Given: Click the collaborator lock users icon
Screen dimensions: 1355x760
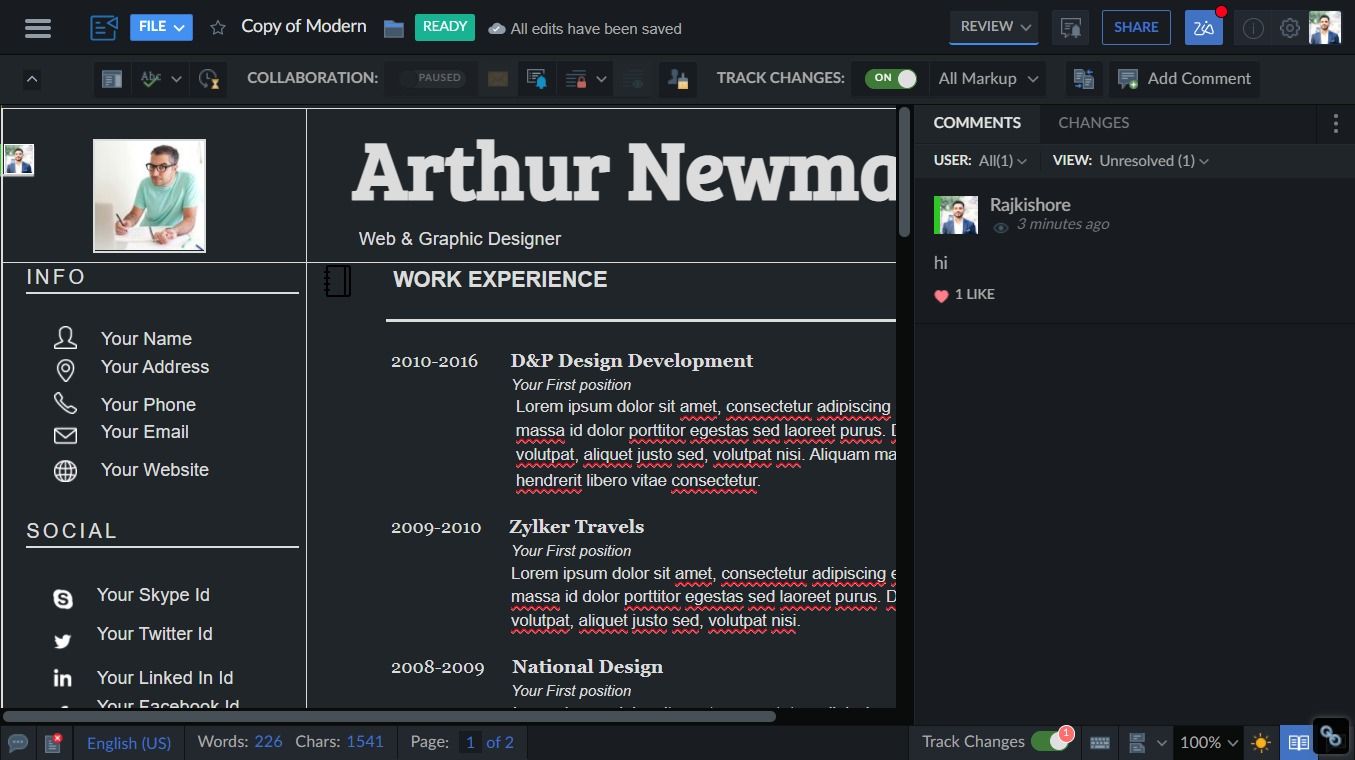Looking at the screenshot, I should click(678, 79).
